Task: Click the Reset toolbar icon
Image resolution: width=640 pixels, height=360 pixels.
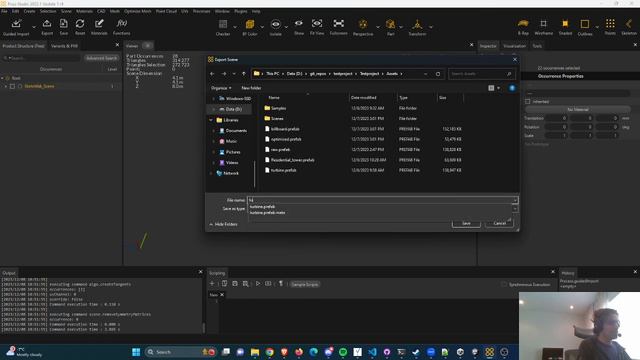Action: [x=80, y=24]
